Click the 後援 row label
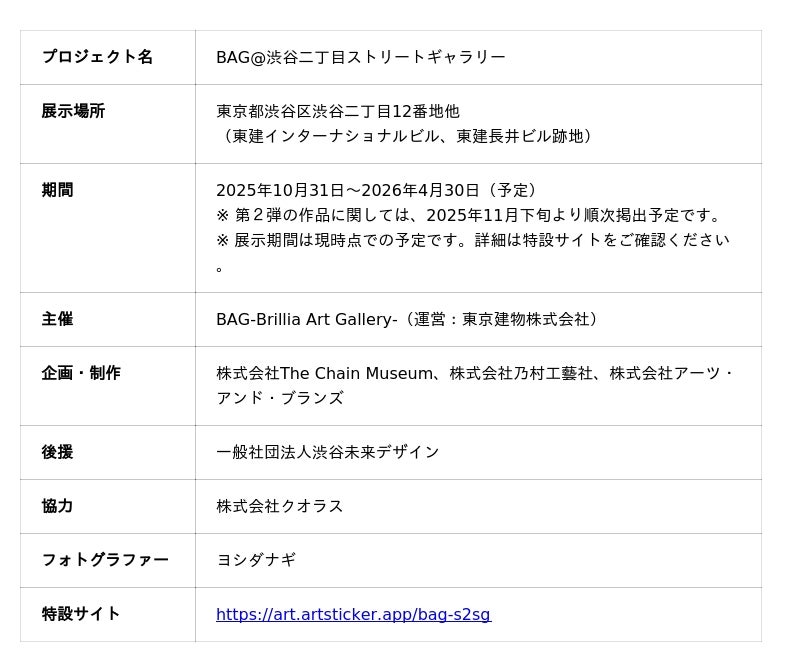The width and height of the screenshot is (800, 672). [57, 452]
